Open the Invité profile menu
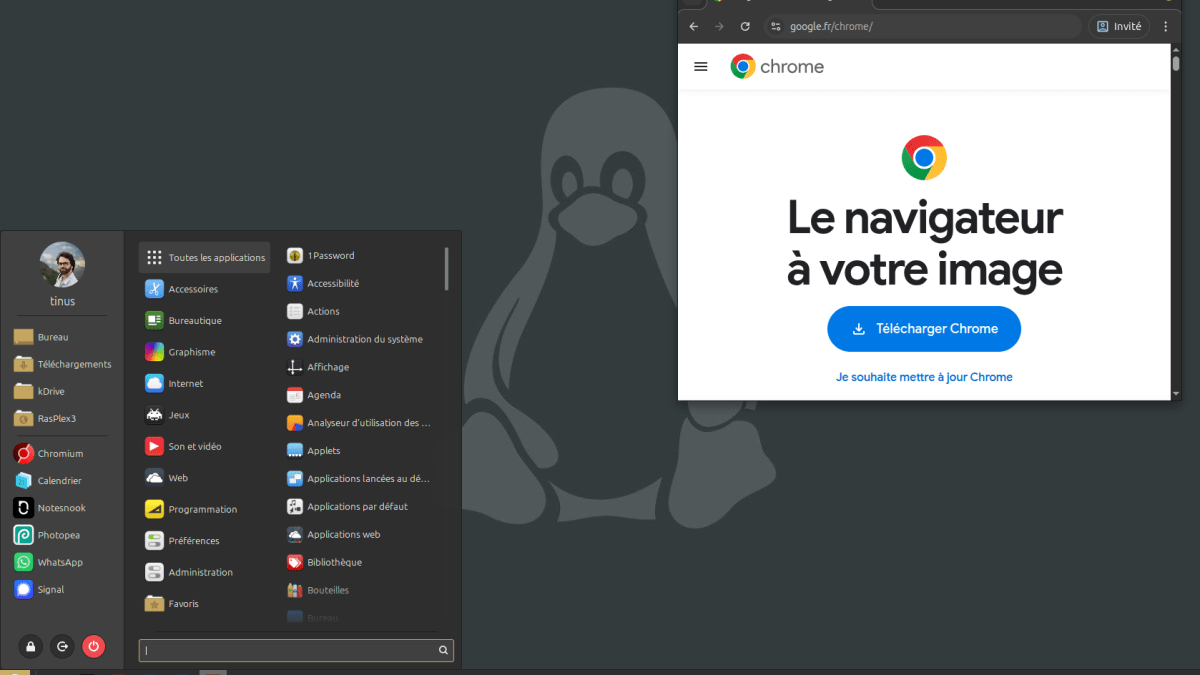The width and height of the screenshot is (1200, 675). [1119, 26]
